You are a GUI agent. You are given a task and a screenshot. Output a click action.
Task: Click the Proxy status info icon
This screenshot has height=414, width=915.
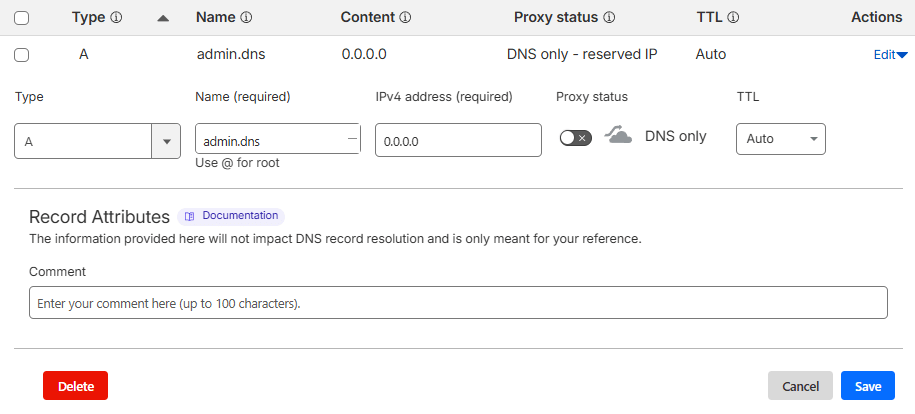pyautogui.click(x=609, y=18)
